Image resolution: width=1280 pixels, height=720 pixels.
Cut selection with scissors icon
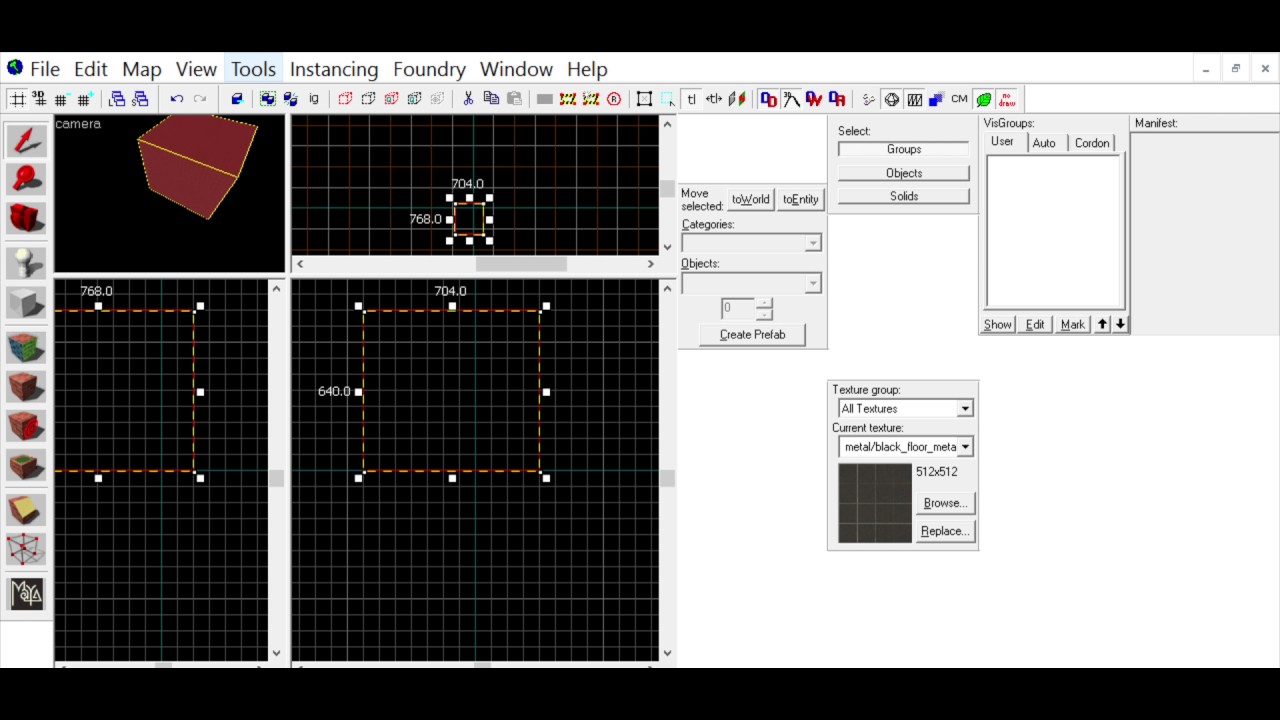(x=467, y=99)
